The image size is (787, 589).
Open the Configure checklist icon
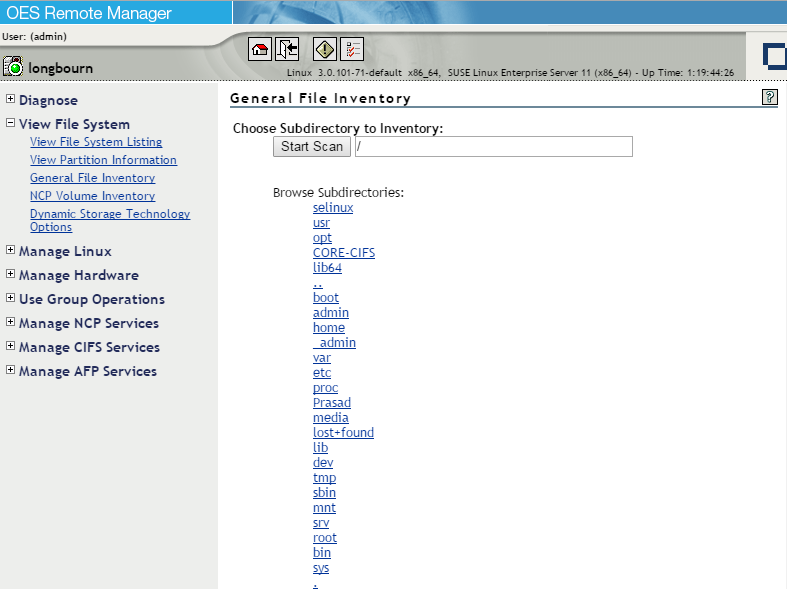click(352, 49)
